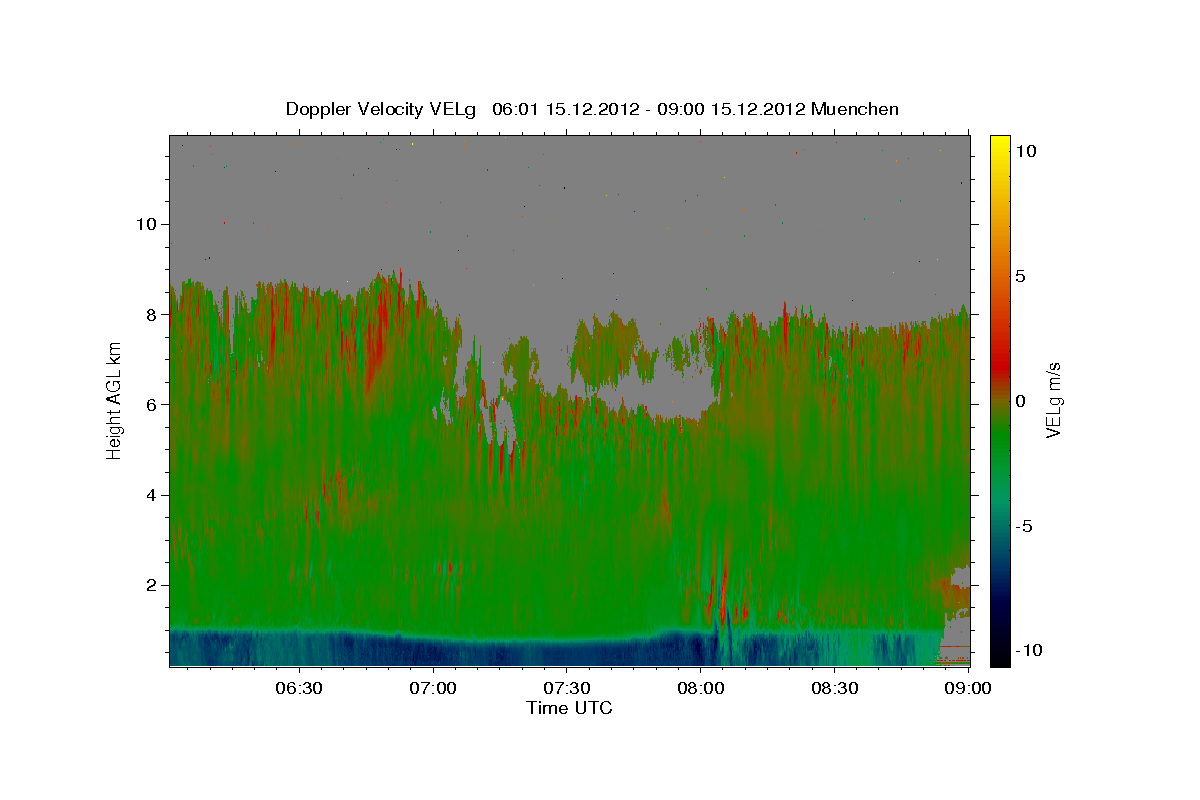The image size is (1200, 800).
Task: Click the "VELg m/s" colorbar label
Action: coord(1054,400)
